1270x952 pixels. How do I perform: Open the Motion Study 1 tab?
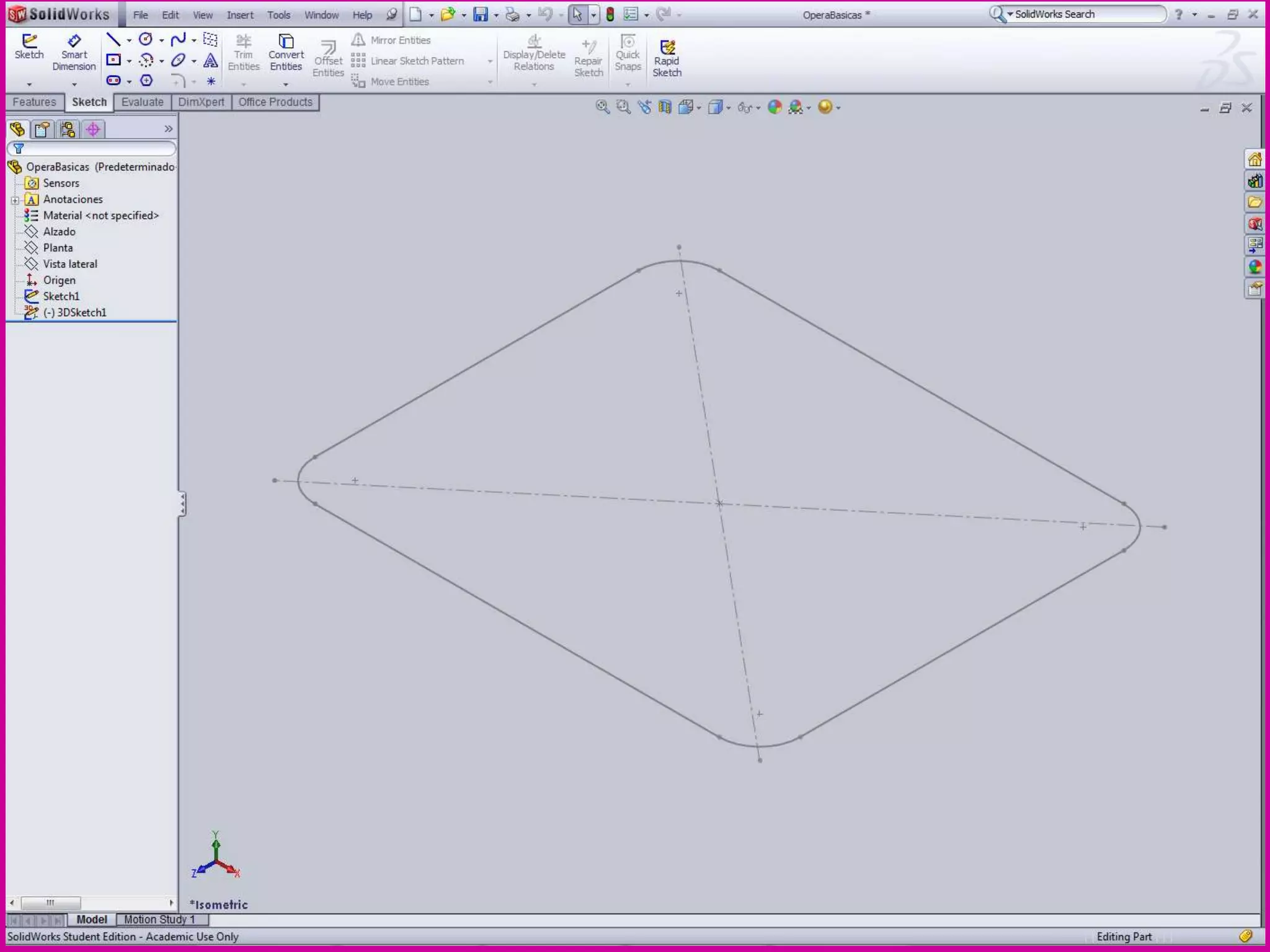click(x=159, y=919)
